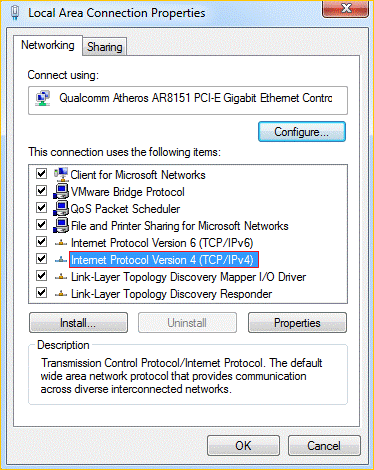Select QoS Packet Scheduler item
The height and width of the screenshot is (470, 374).
pos(125,209)
